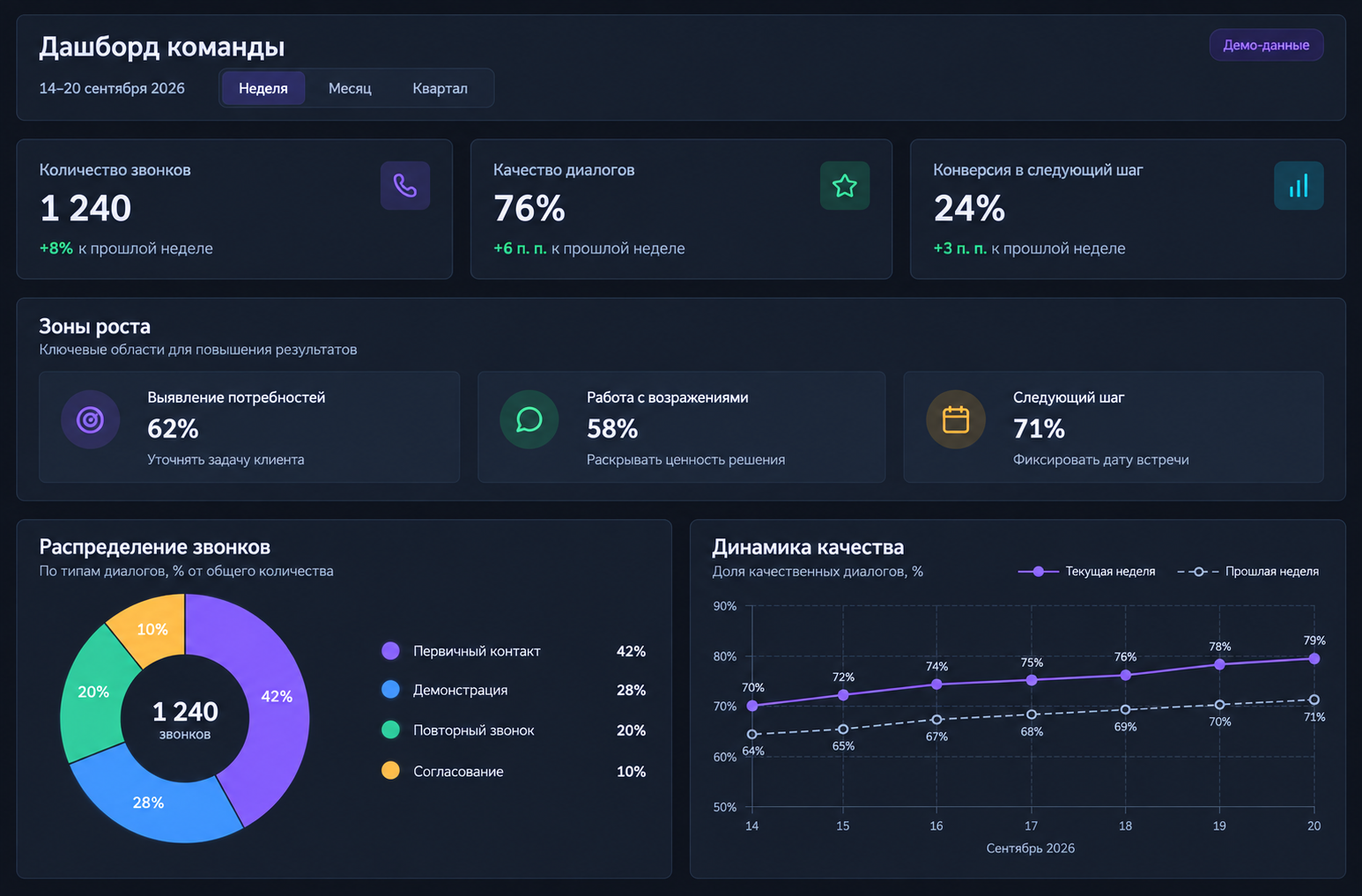
Task: Click the 74% data point on September 16
Action: 936,685
